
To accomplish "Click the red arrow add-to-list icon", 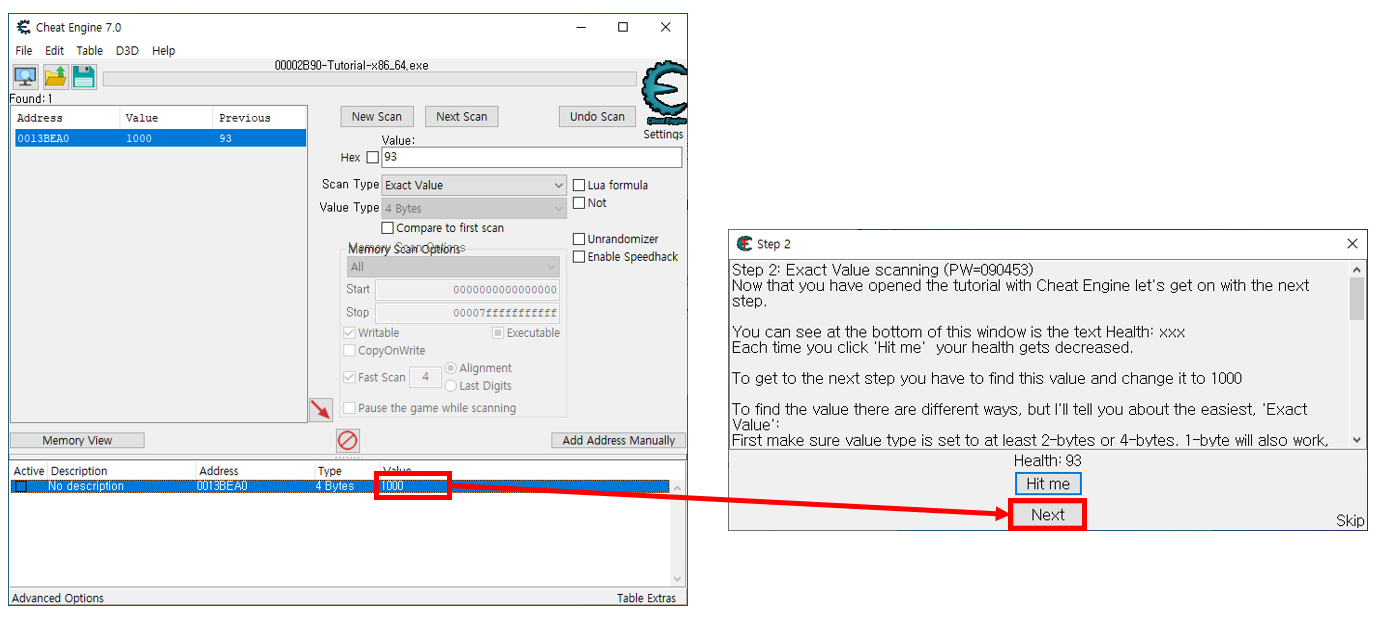I will [321, 409].
